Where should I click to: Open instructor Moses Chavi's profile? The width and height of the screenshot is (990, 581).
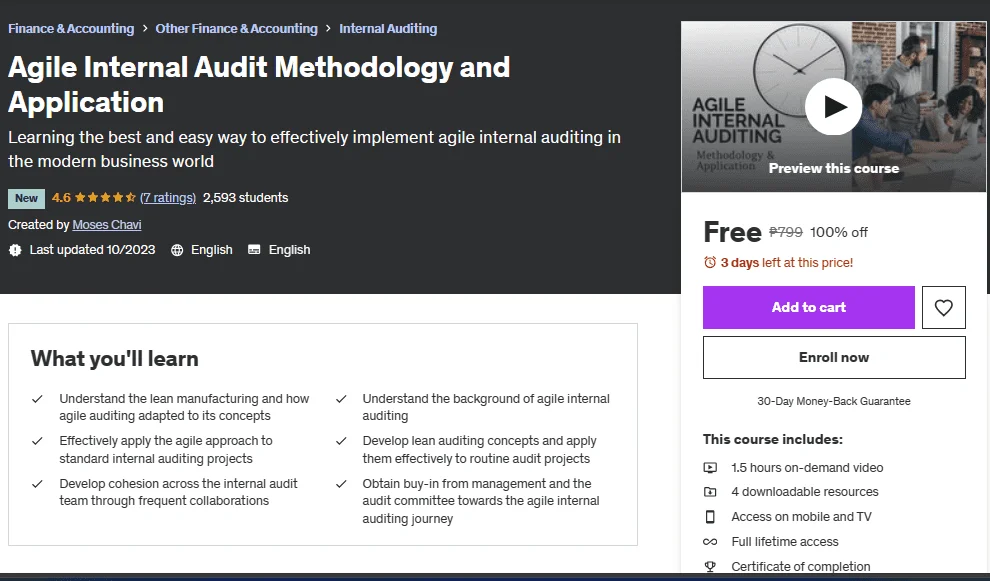tap(107, 225)
